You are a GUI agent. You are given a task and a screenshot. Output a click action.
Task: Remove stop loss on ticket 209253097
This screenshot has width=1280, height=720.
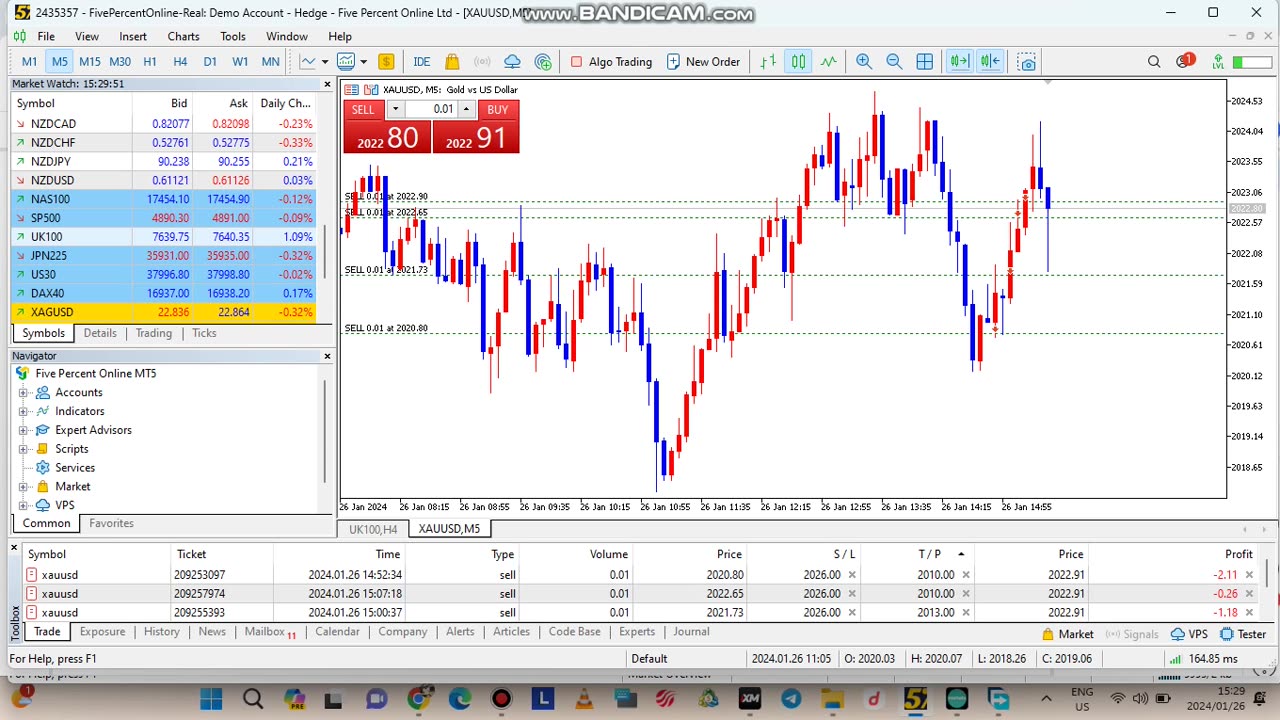(852, 575)
